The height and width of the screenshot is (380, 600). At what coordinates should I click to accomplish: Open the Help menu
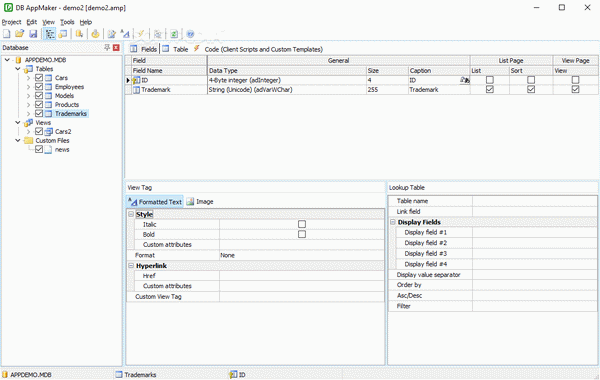(x=86, y=22)
